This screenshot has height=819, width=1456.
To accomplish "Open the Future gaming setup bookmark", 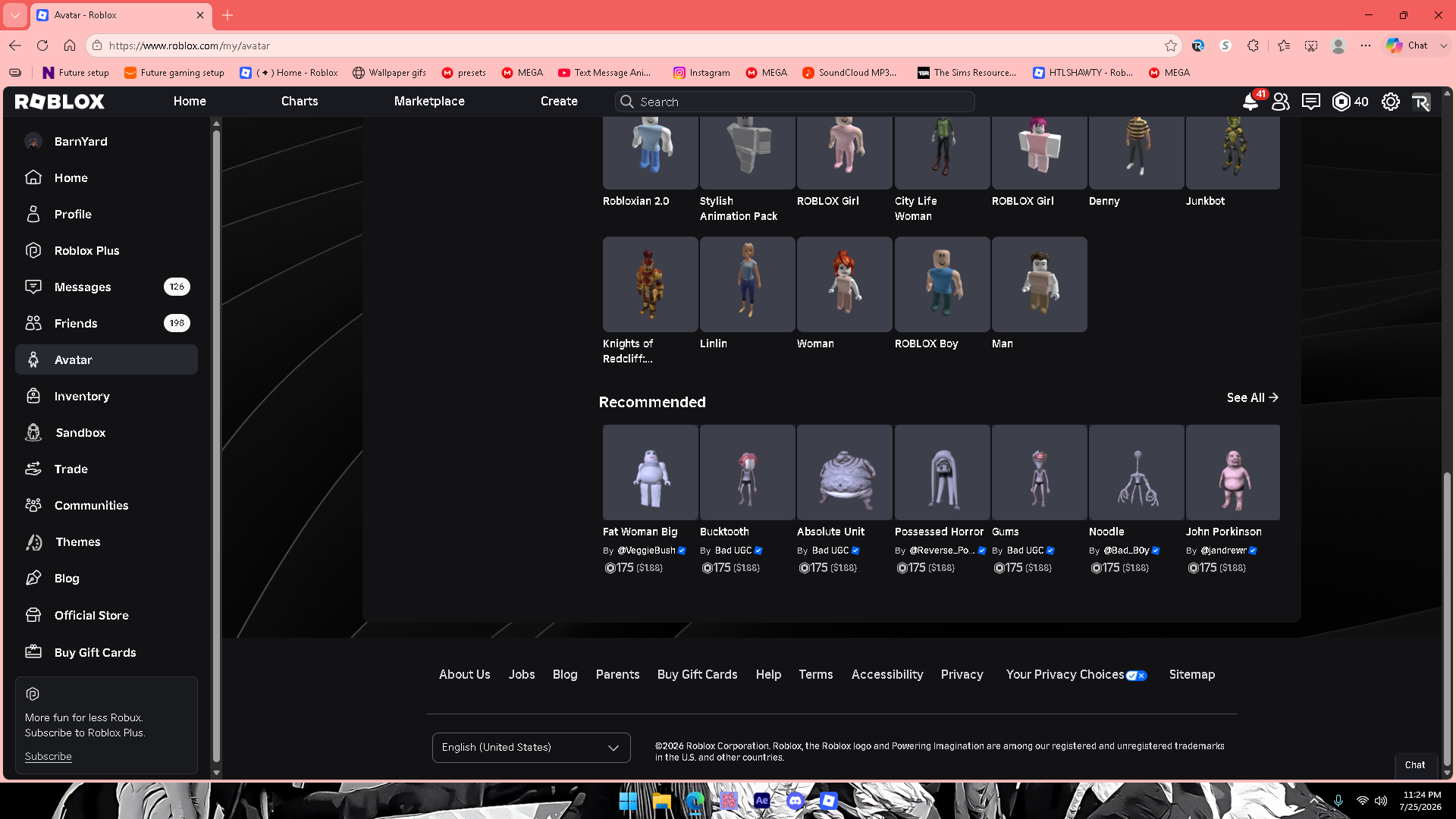I will (174, 73).
